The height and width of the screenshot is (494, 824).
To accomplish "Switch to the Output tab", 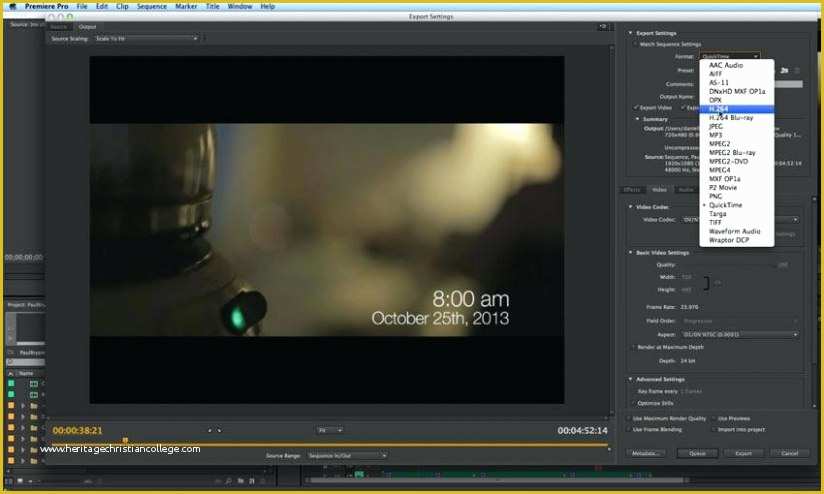I will tap(87, 27).
